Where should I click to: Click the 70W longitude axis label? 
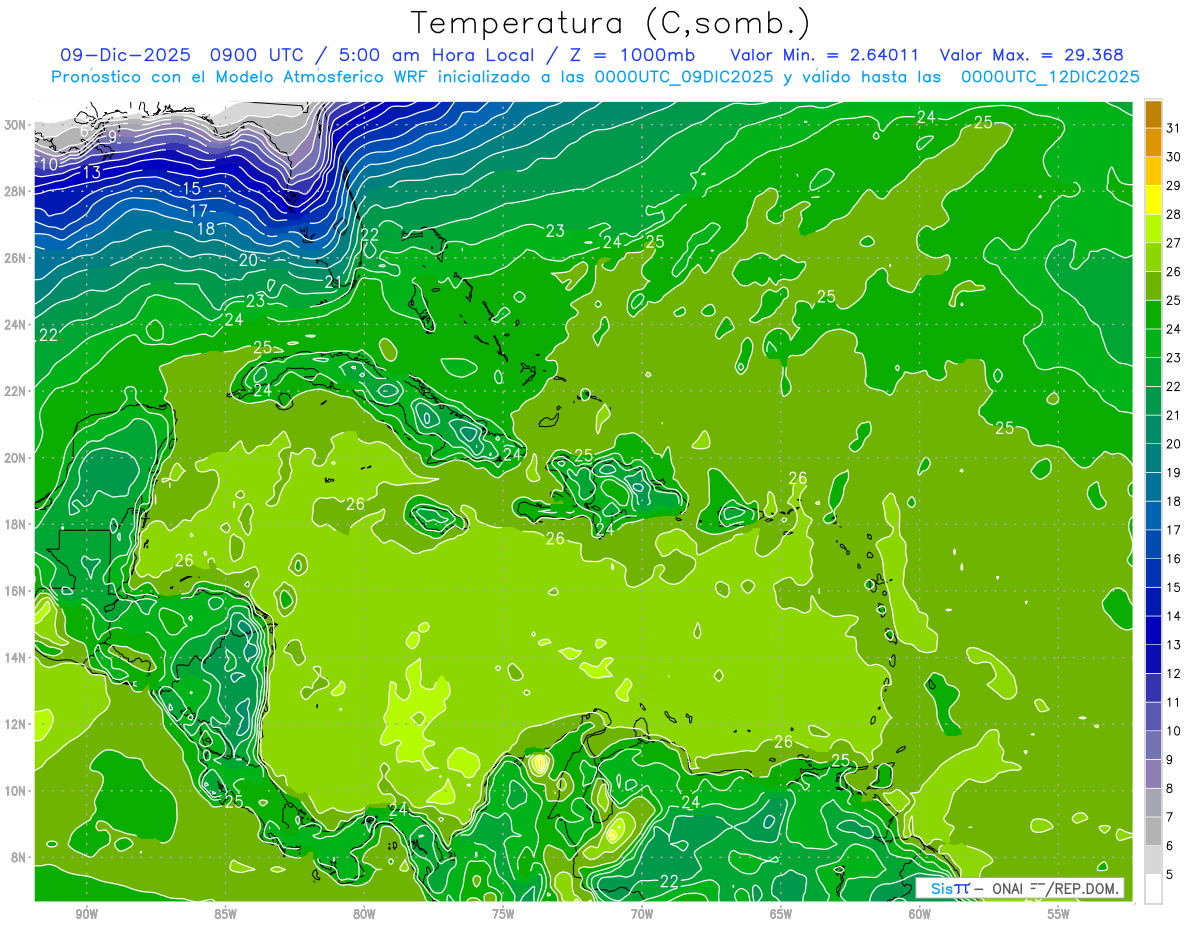pos(642,914)
